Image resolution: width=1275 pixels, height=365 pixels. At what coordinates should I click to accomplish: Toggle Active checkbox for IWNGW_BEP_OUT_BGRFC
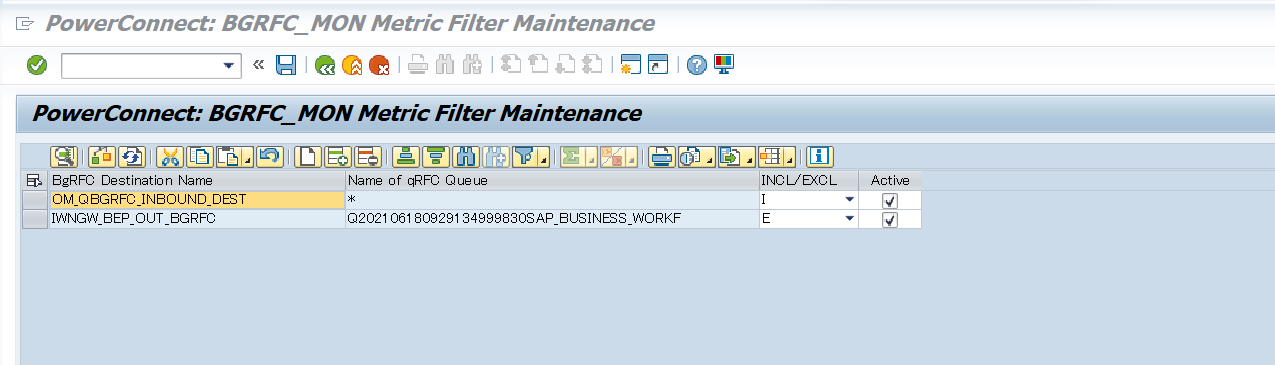[x=890, y=219]
